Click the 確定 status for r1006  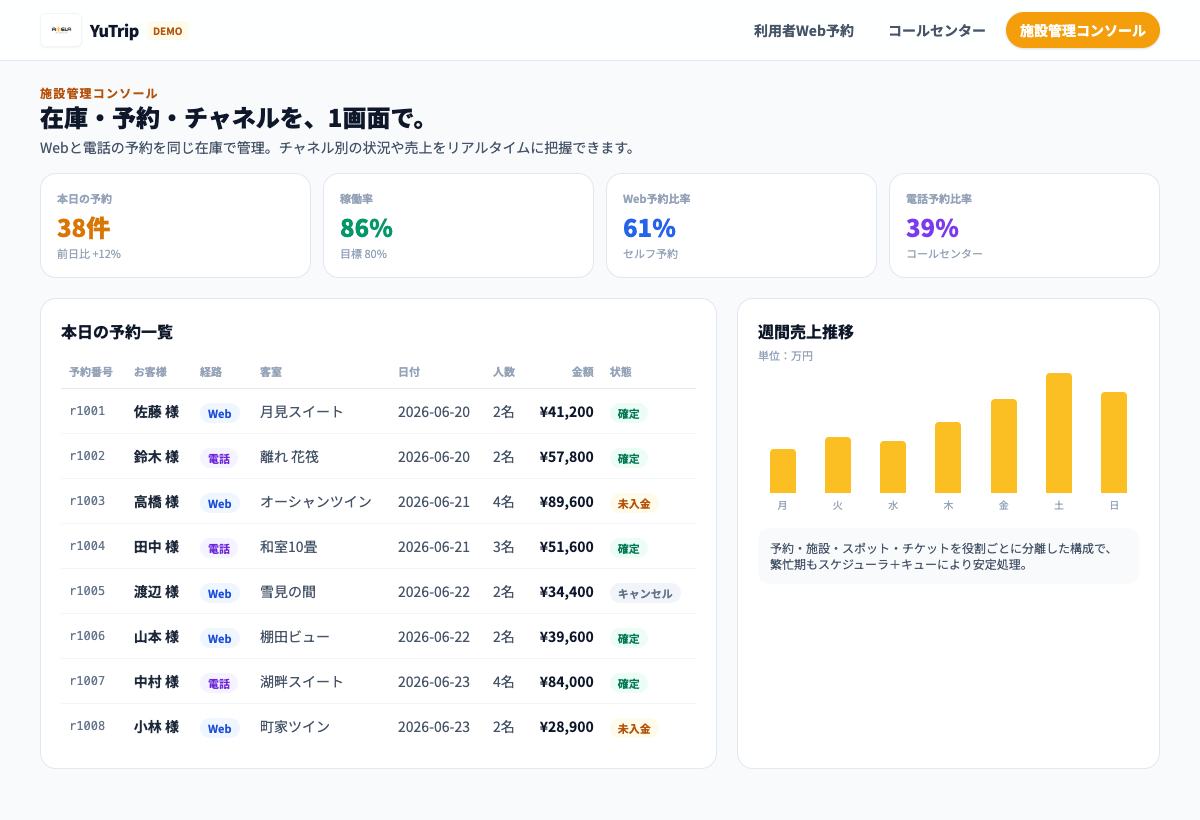pyautogui.click(x=628, y=638)
